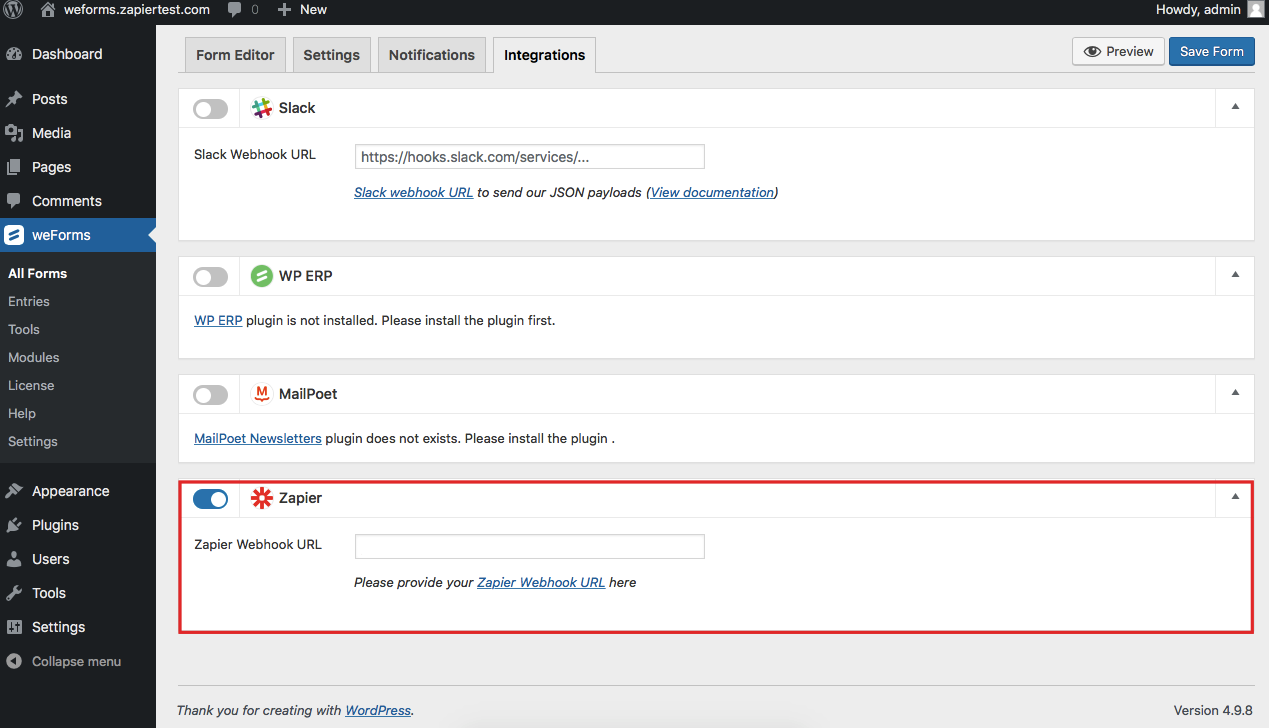Collapse the WP ERP panel arrow
Screen dimensions: 1269x728
tap(1235, 275)
